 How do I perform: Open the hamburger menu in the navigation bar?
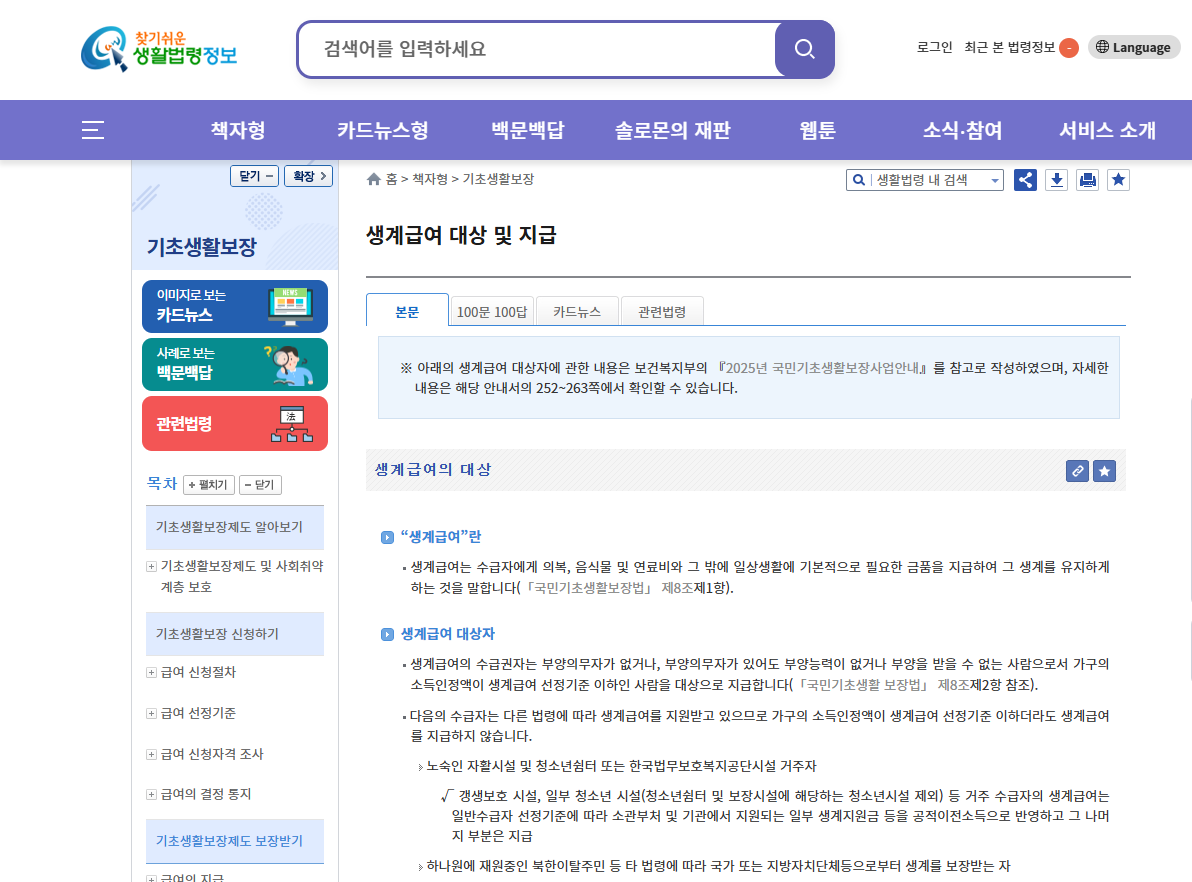pos(92,130)
